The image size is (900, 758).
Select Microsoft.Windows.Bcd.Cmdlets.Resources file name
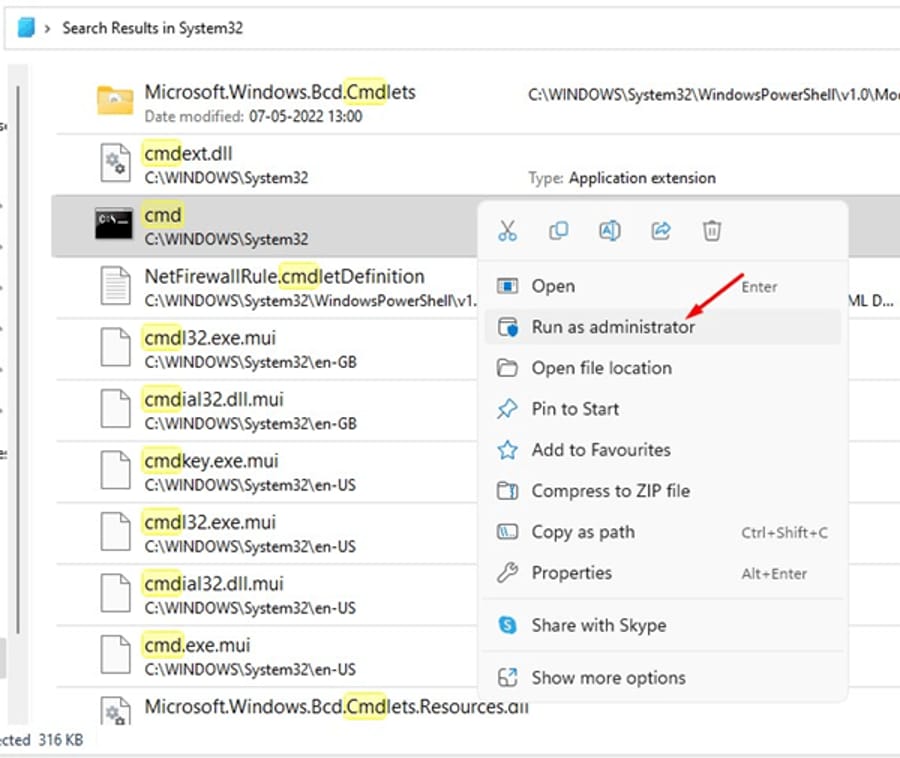pyautogui.click(x=336, y=706)
